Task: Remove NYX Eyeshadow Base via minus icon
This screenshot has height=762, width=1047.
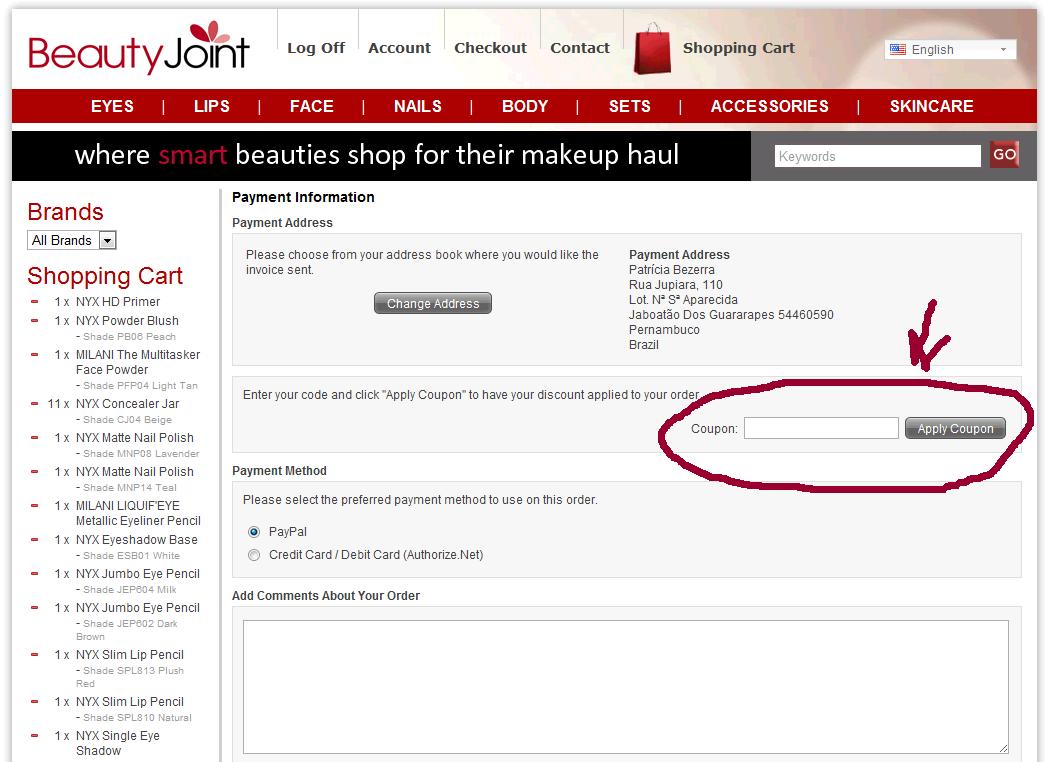Action: (x=35, y=540)
